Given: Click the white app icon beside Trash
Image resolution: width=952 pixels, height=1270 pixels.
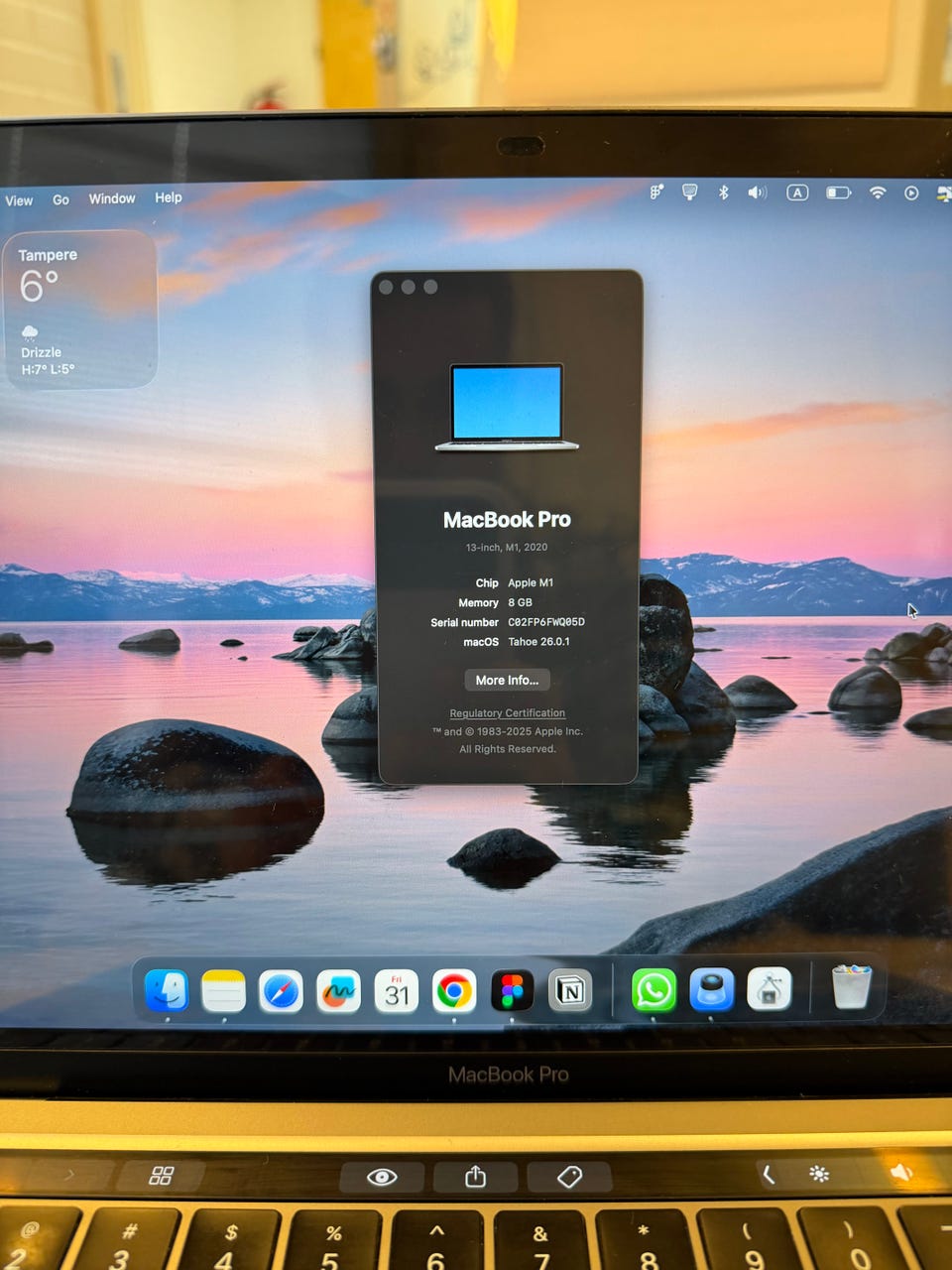Looking at the screenshot, I should pos(770,990).
